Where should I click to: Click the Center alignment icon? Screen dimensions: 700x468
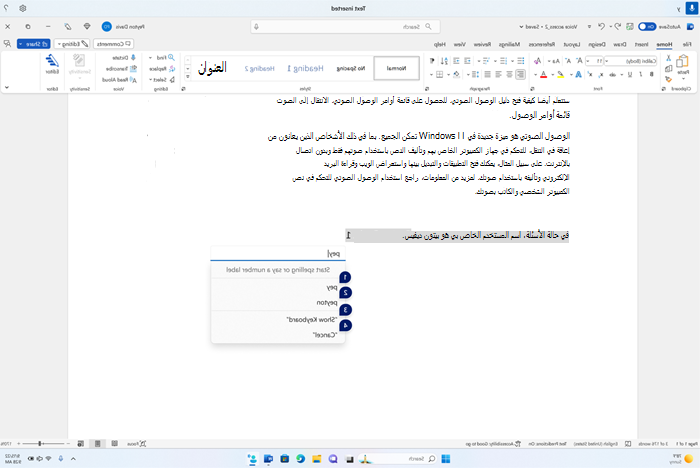[509, 75]
